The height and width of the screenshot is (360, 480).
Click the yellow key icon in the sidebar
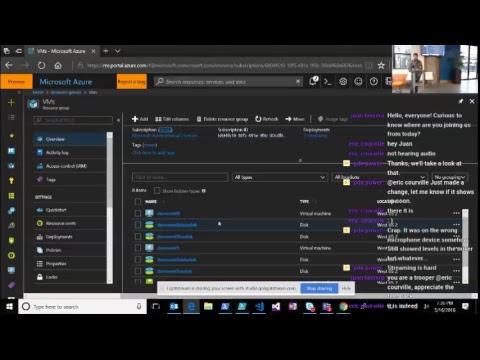point(11,180)
